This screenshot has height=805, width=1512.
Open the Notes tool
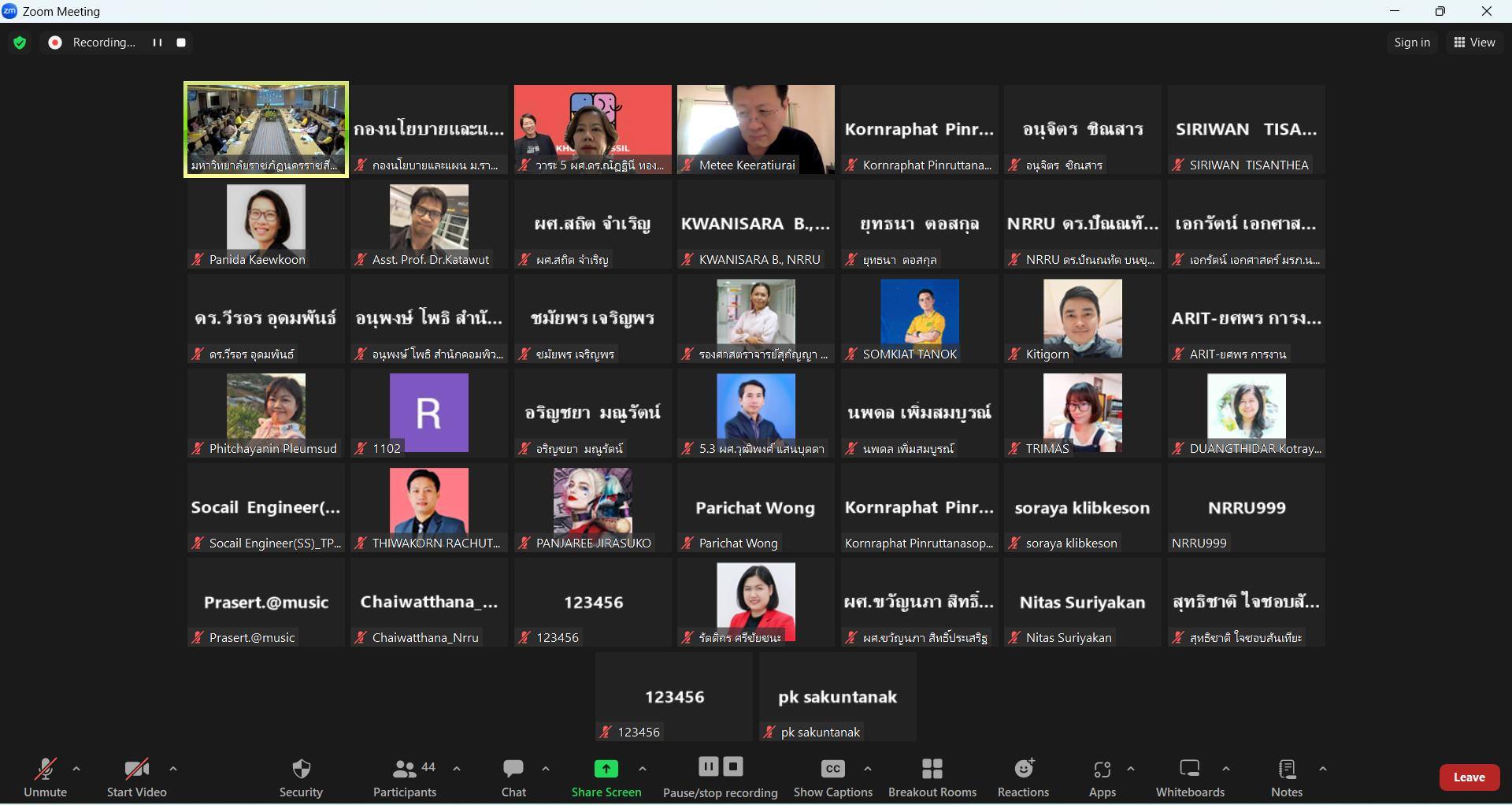click(x=1287, y=777)
